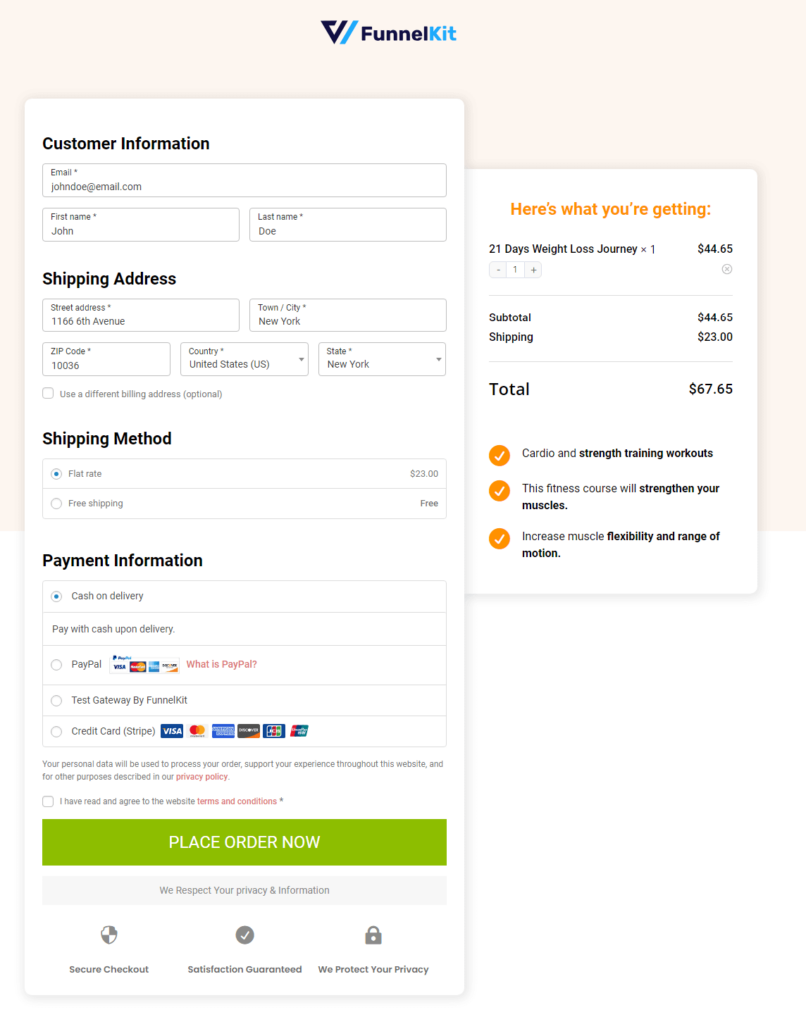Click the Satisfaction Guaranteed checkmark icon
The width and height of the screenshot is (806, 1024).
(x=245, y=935)
